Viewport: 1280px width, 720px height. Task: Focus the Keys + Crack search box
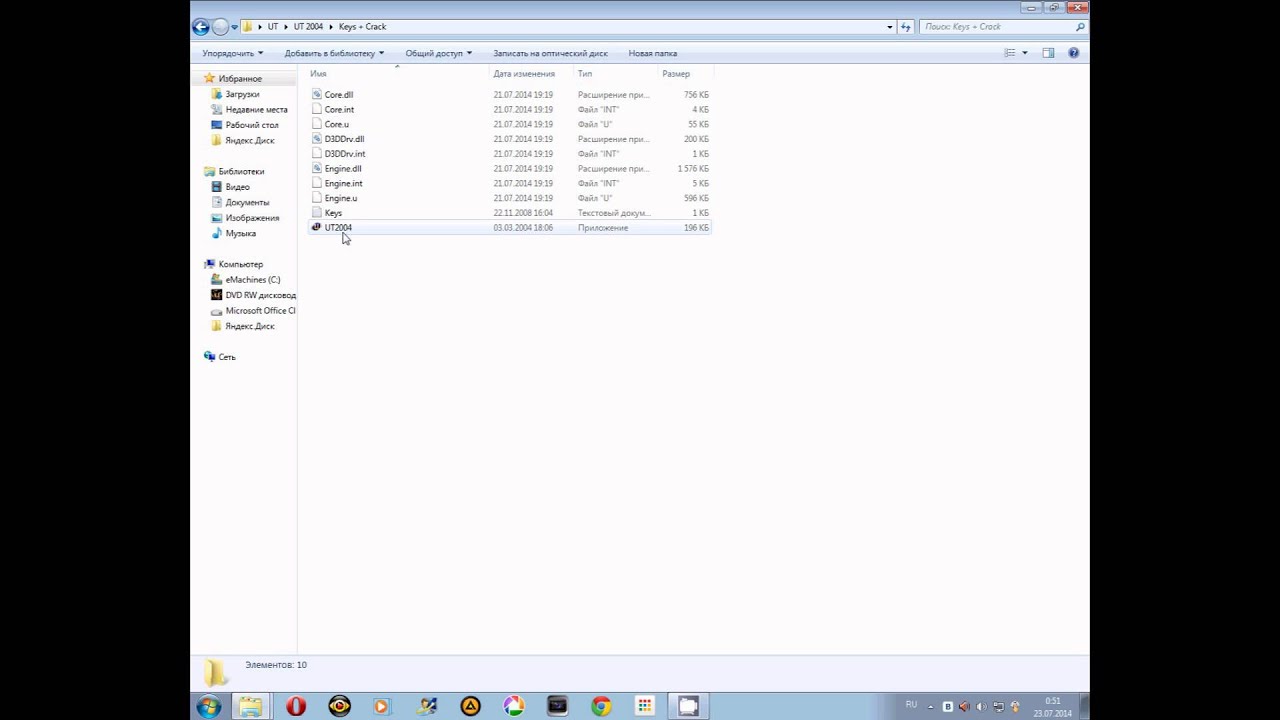1003,27
